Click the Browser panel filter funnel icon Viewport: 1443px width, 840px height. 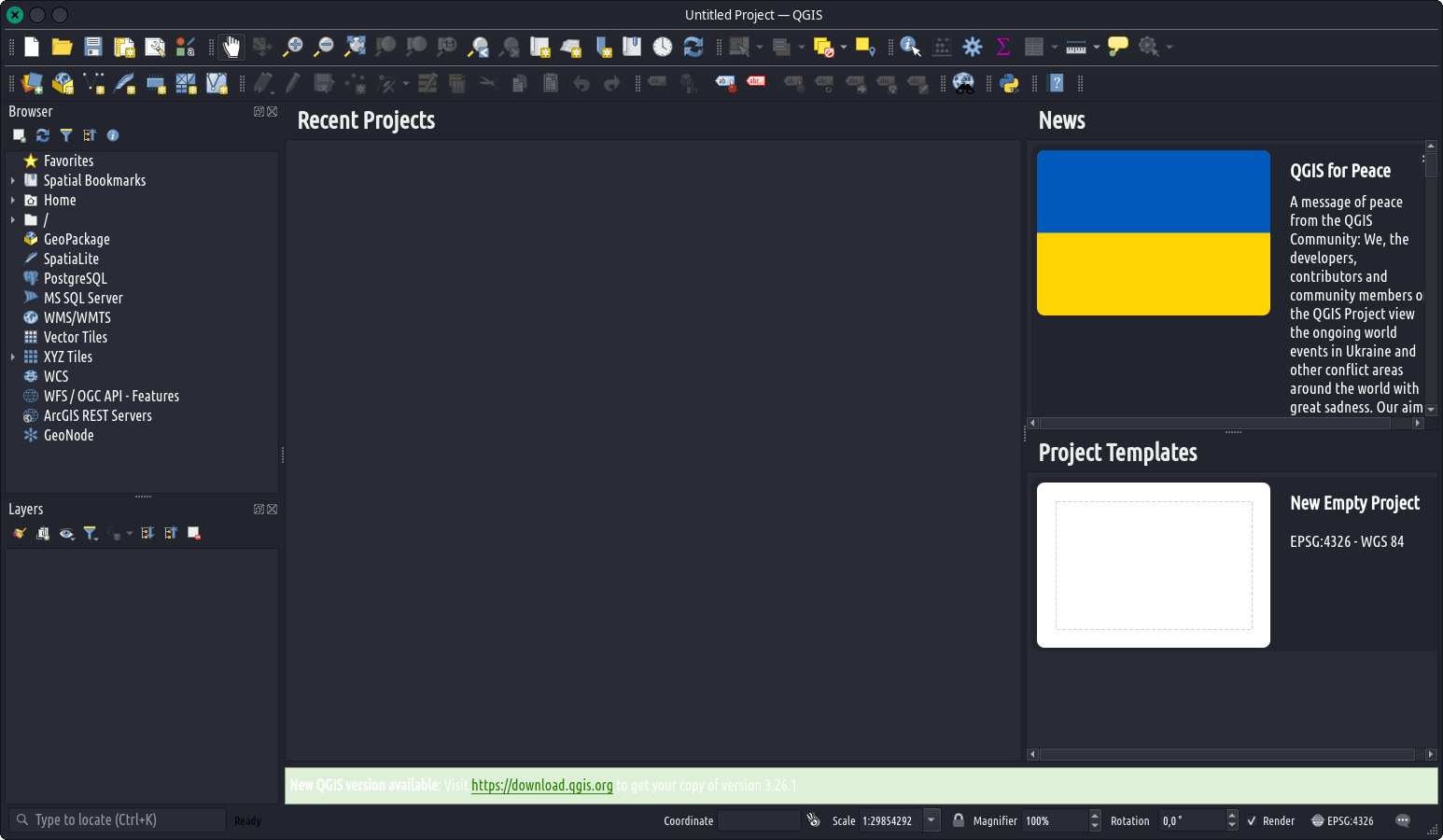[66, 135]
